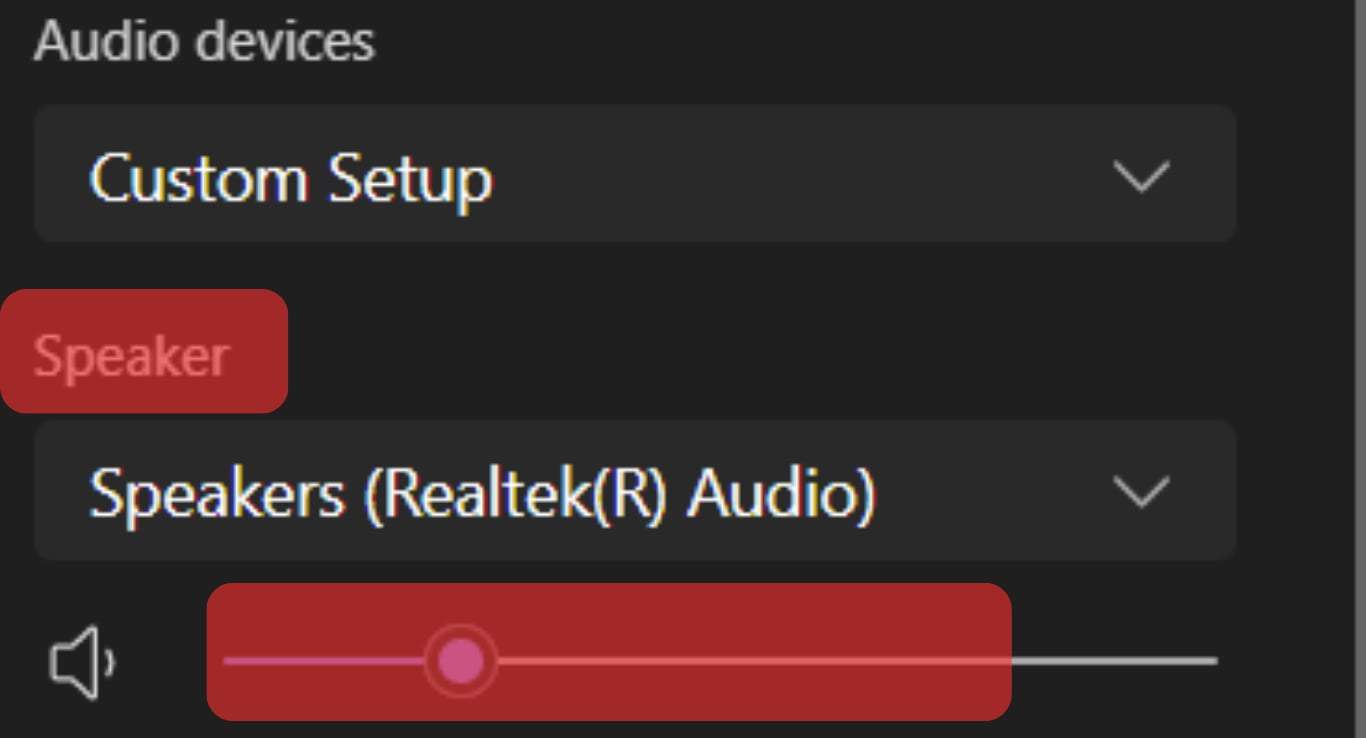This screenshot has height=738, width=1366.
Task: Open the Speakers (Realtek(R) Audio) dropdown
Action: click(634, 490)
